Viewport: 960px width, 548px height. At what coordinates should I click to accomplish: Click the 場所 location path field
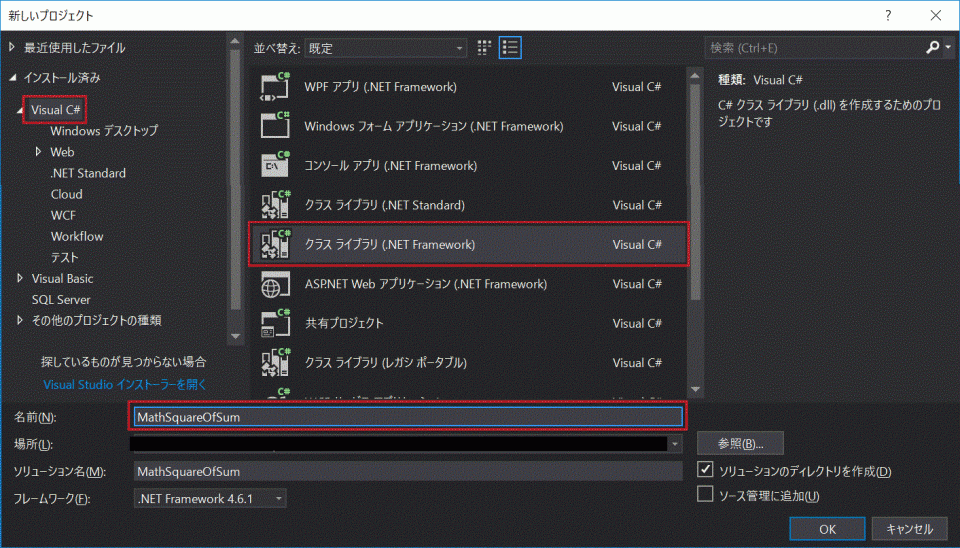(399, 444)
